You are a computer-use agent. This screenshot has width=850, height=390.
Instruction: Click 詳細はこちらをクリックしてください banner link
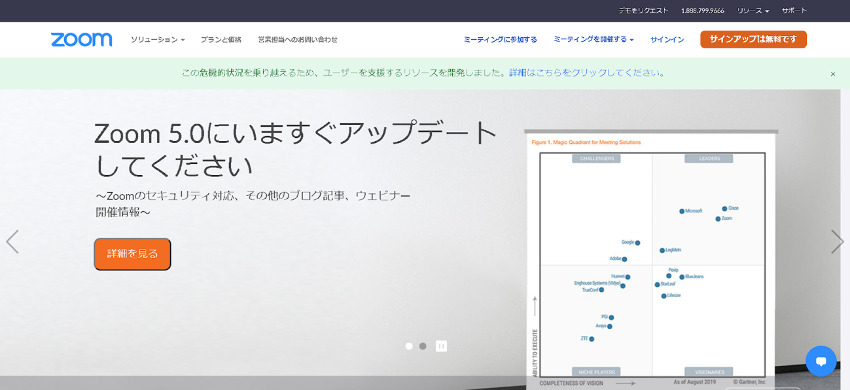[x=587, y=73]
